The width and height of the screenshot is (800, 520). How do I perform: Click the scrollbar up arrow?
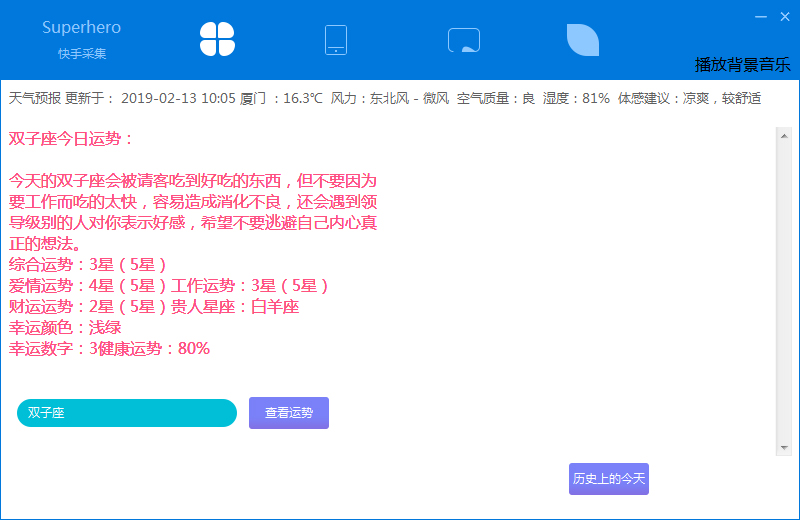click(784, 135)
